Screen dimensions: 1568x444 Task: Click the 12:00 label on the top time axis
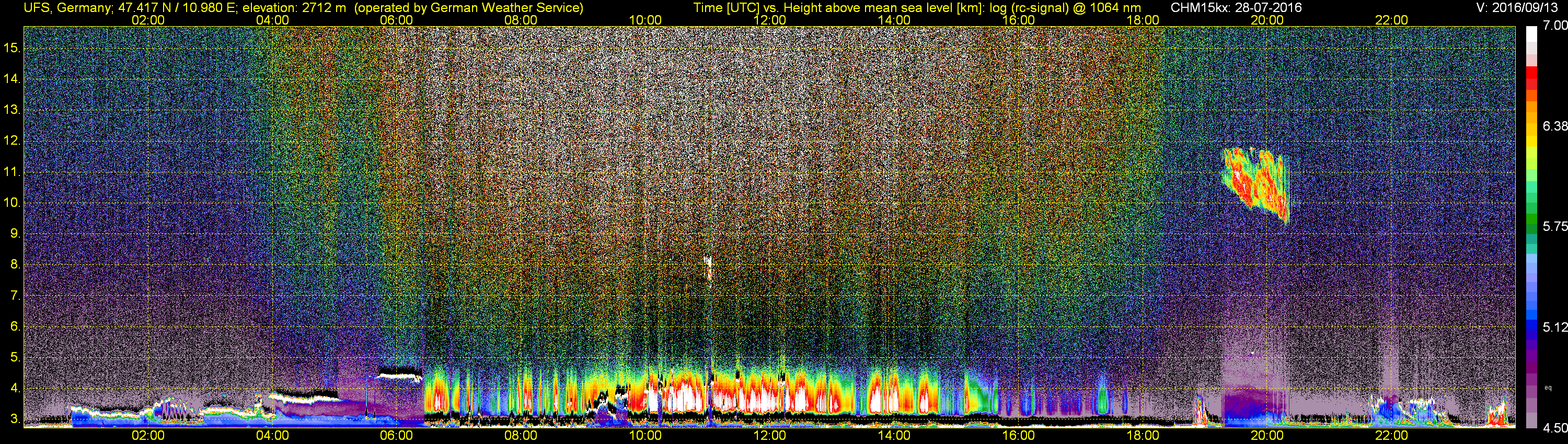tap(769, 20)
